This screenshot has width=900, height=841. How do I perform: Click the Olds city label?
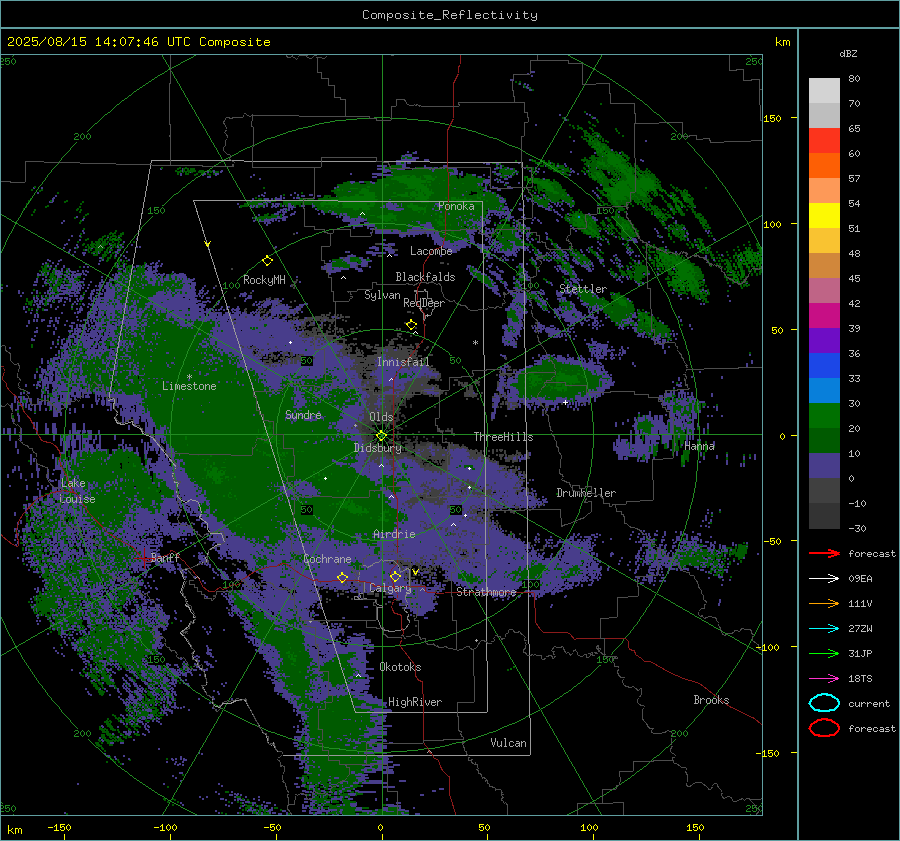tap(381, 417)
